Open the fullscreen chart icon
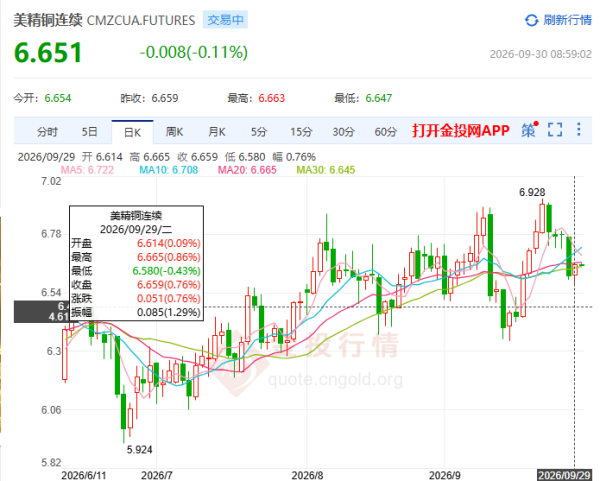This screenshot has height=481, width=600. pos(555,130)
